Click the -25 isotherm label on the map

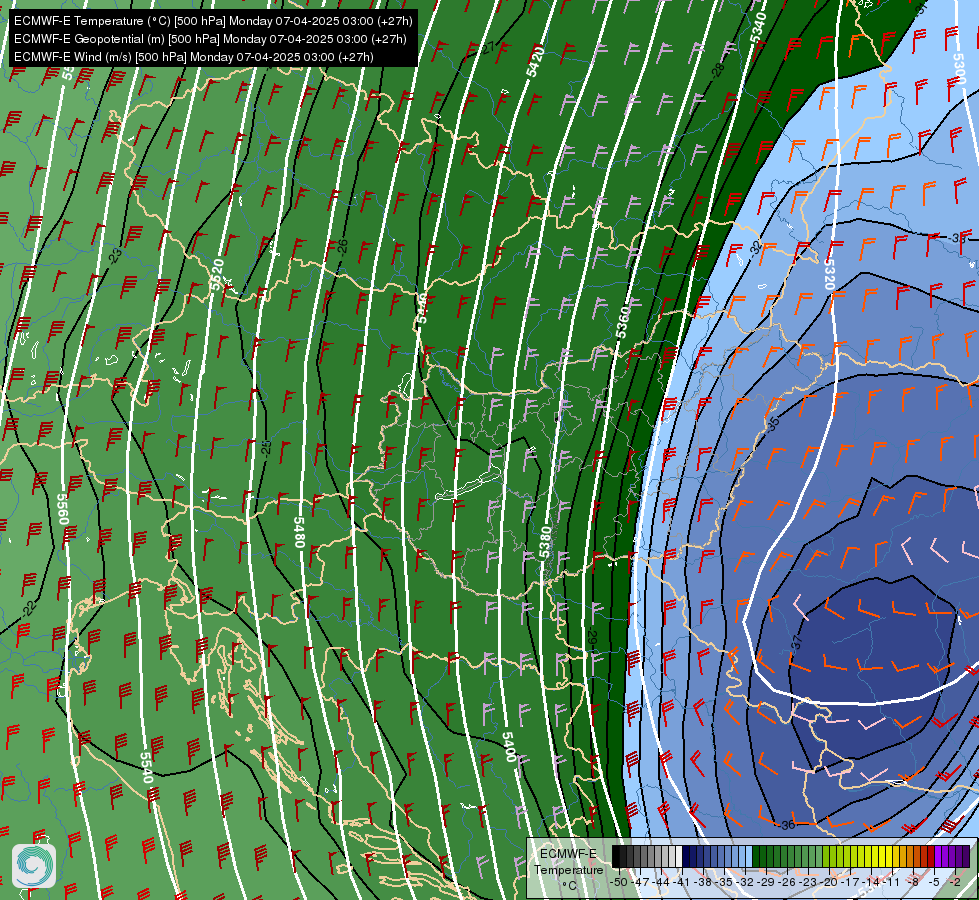266,447
